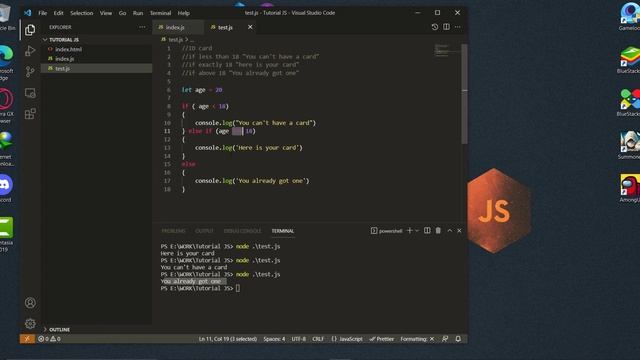Click the editor minimap

(x=447, y=51)
